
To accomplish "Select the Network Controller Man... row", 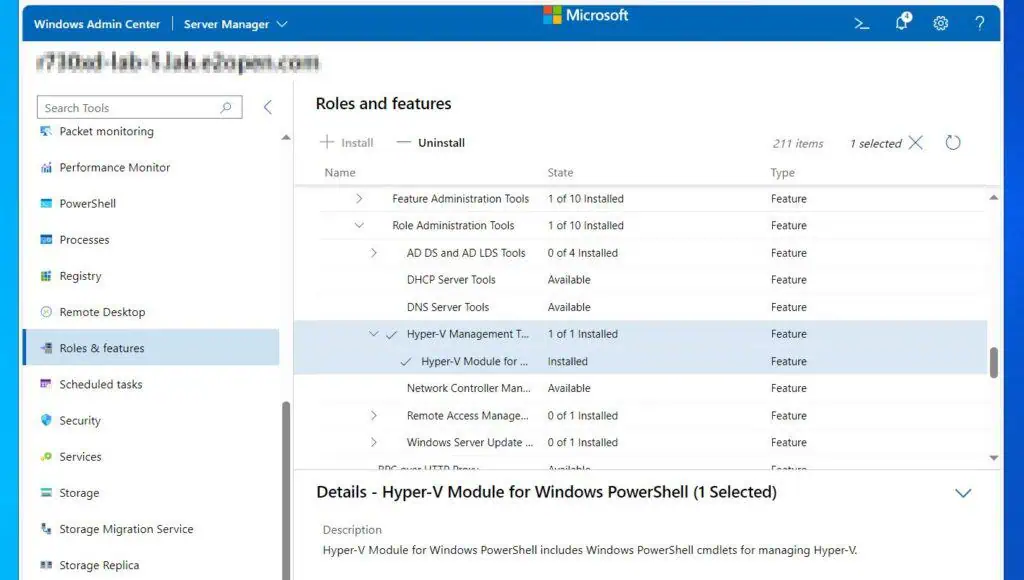I will [640, 388].
